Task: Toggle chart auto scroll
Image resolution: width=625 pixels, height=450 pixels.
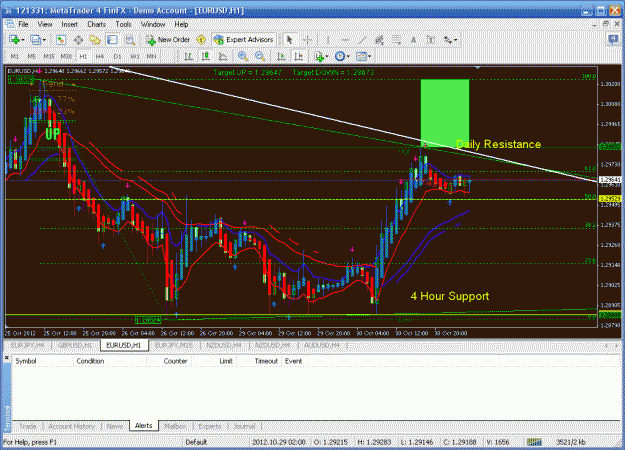Action: pos(281,56)
